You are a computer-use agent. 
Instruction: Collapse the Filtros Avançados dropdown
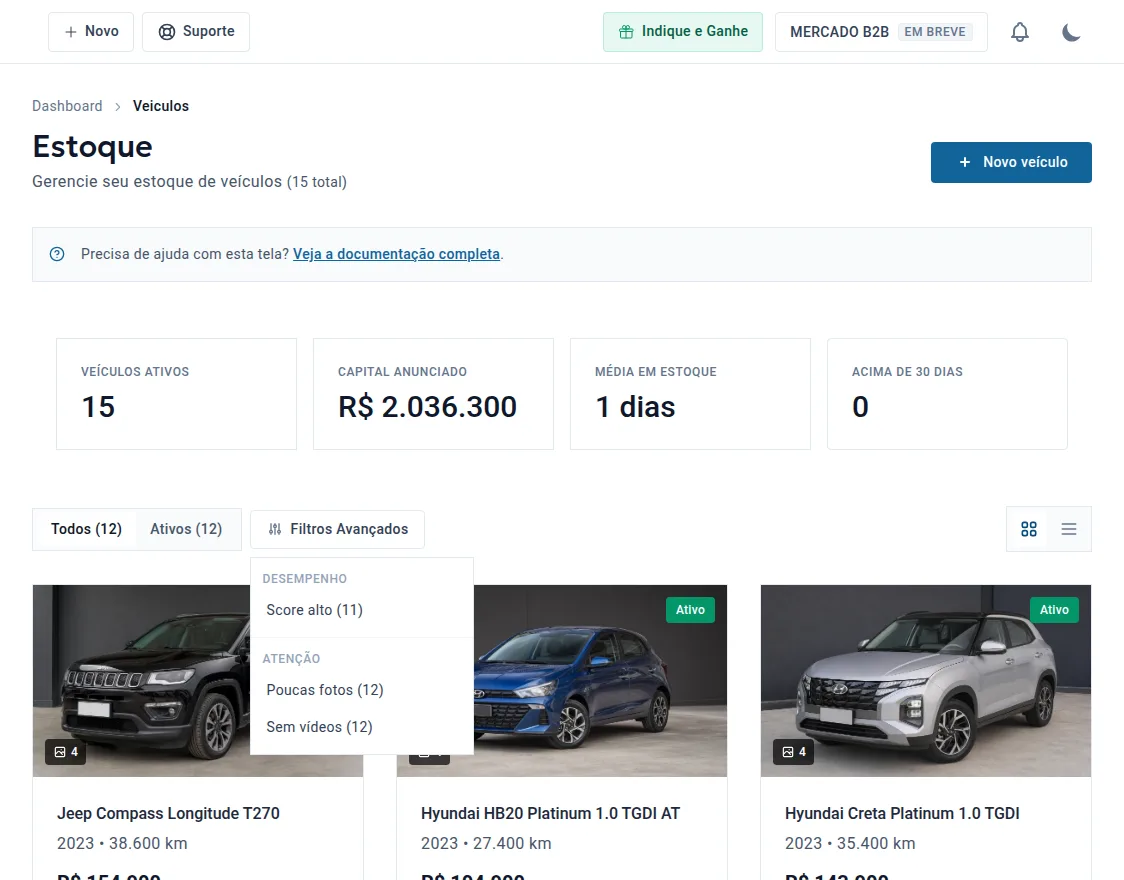(x=338, y=529)
